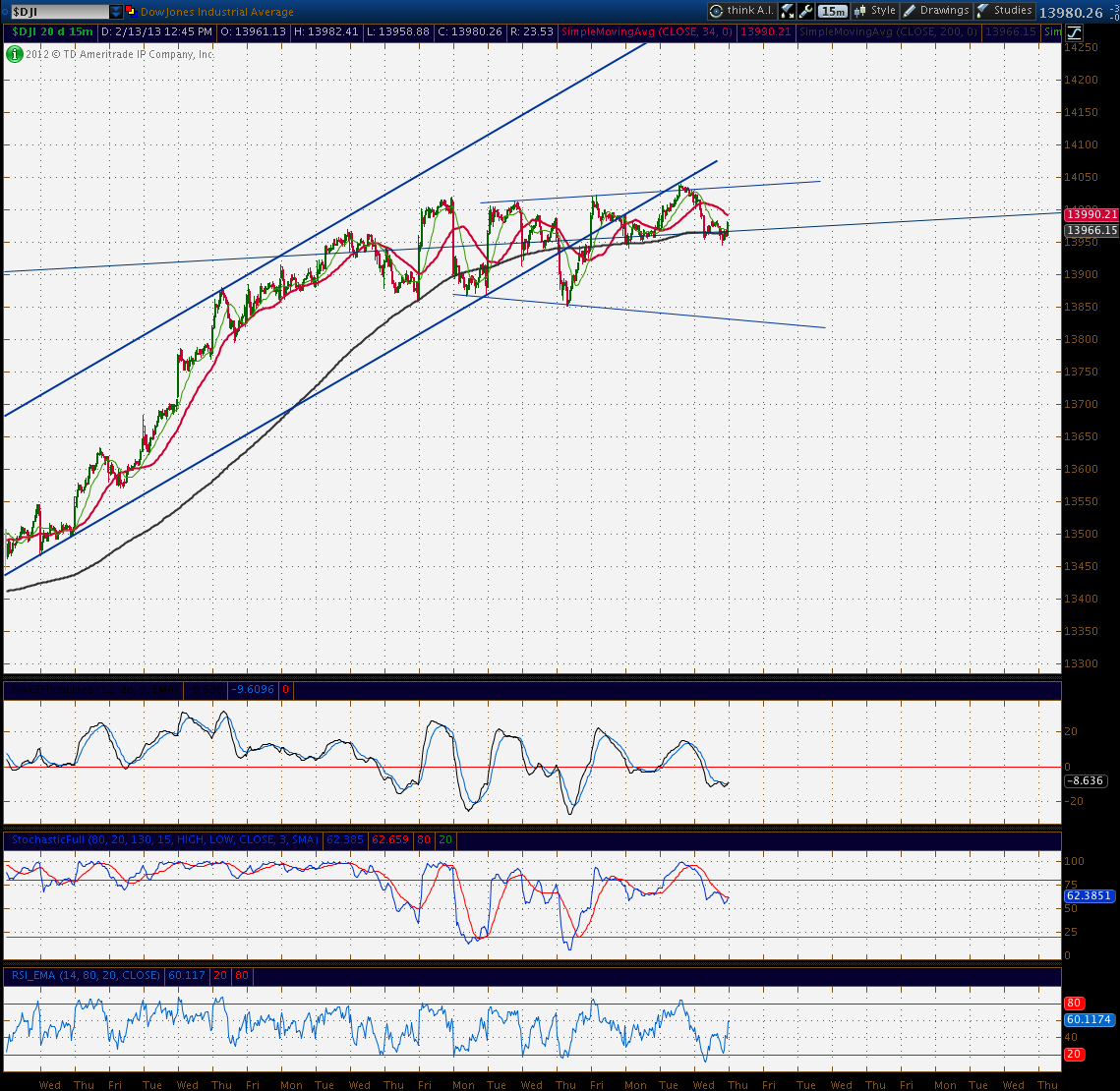Click the 60.1174 bubble on RSI axis
1120x1091 pixels.
[x=1089, y=1019]
